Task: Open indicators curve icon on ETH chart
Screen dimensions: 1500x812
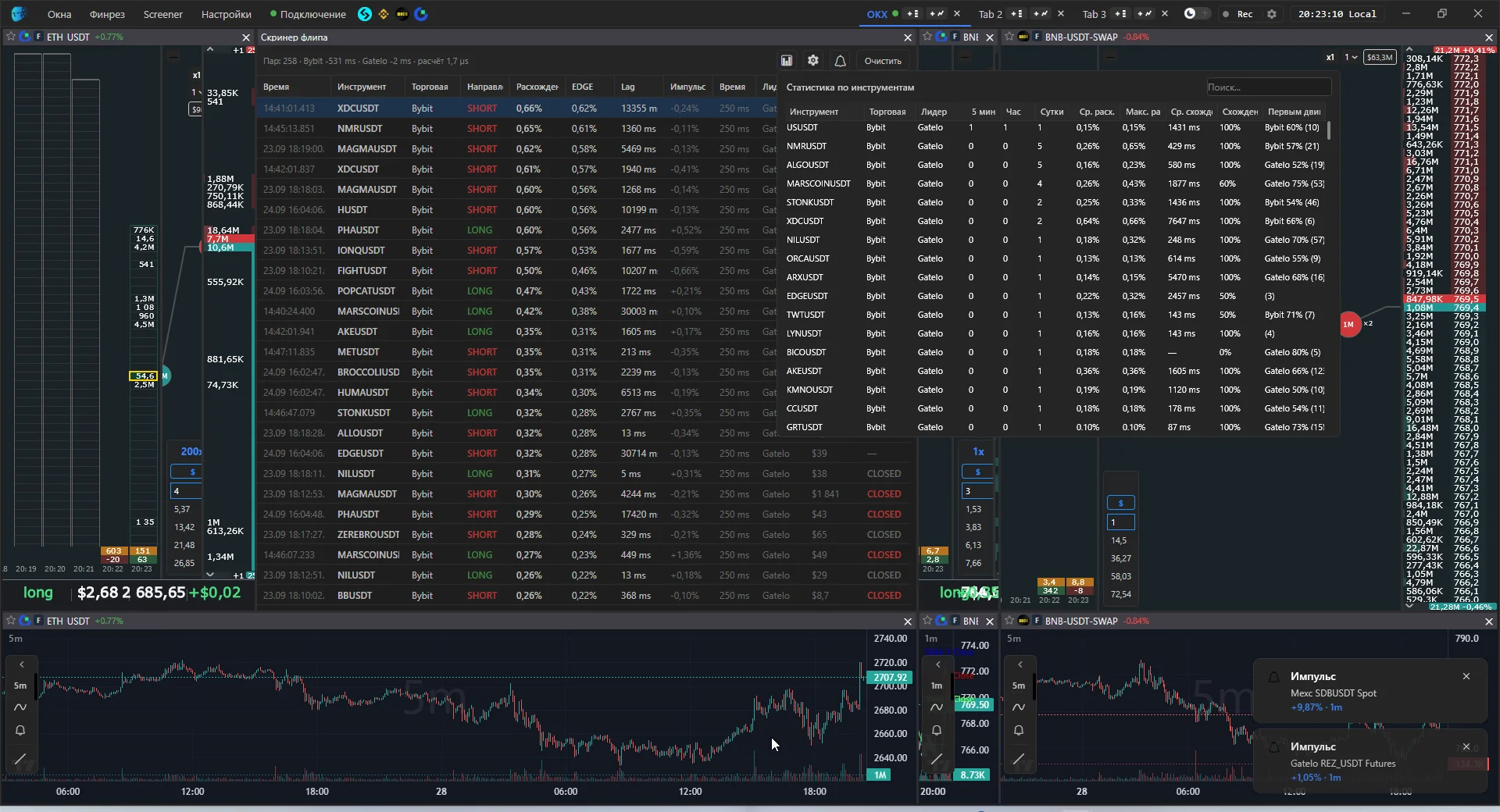Action: click(x=20, y=707)
